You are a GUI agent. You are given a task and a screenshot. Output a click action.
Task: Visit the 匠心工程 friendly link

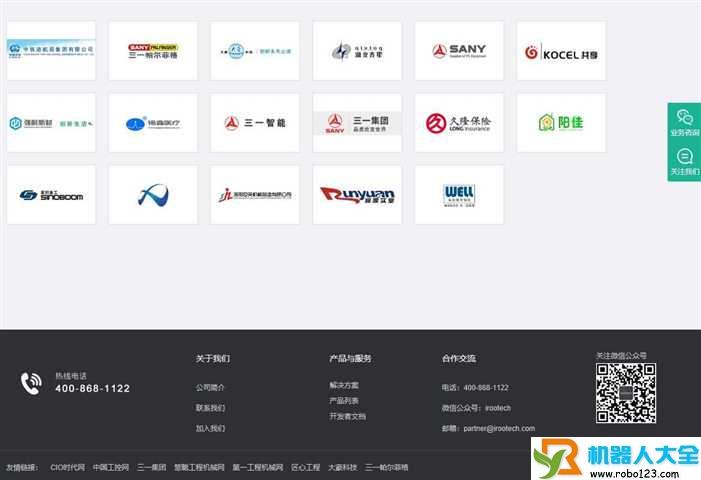[305, 467]
